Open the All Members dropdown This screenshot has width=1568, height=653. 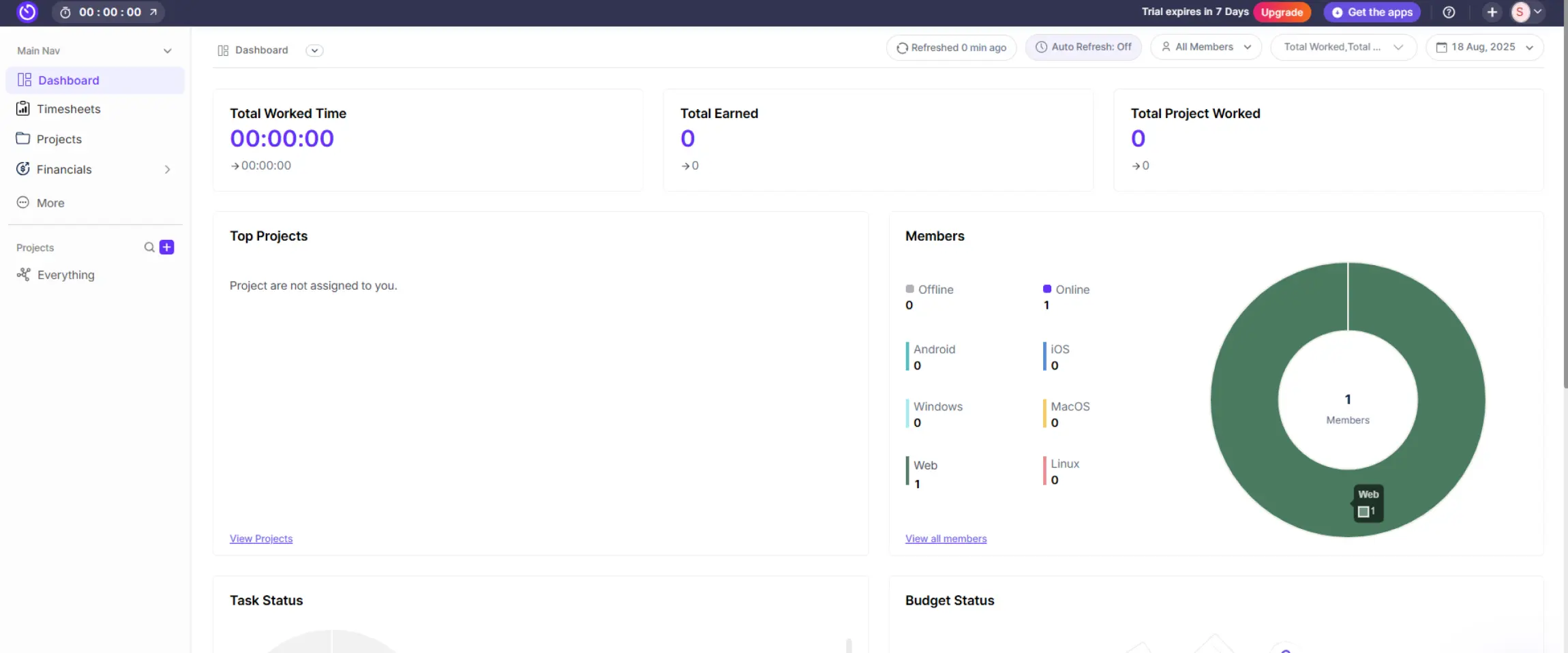[1206, 47]
